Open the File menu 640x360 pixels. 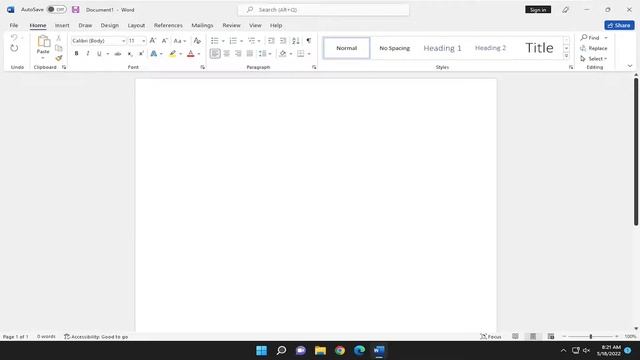point(14,25)
